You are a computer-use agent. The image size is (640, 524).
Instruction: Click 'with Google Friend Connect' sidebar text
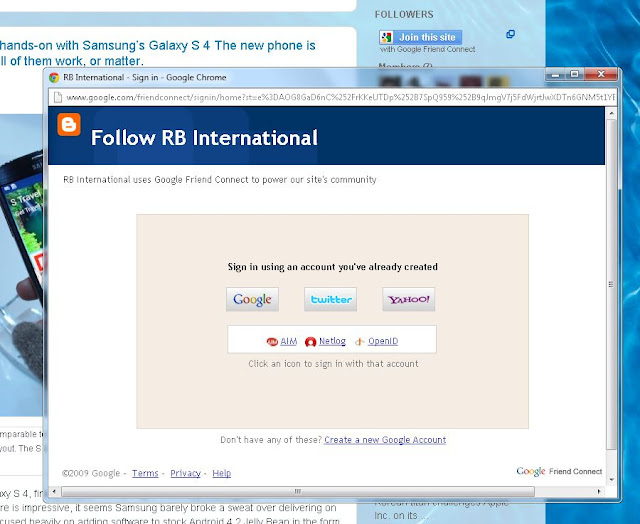point(427,49)
